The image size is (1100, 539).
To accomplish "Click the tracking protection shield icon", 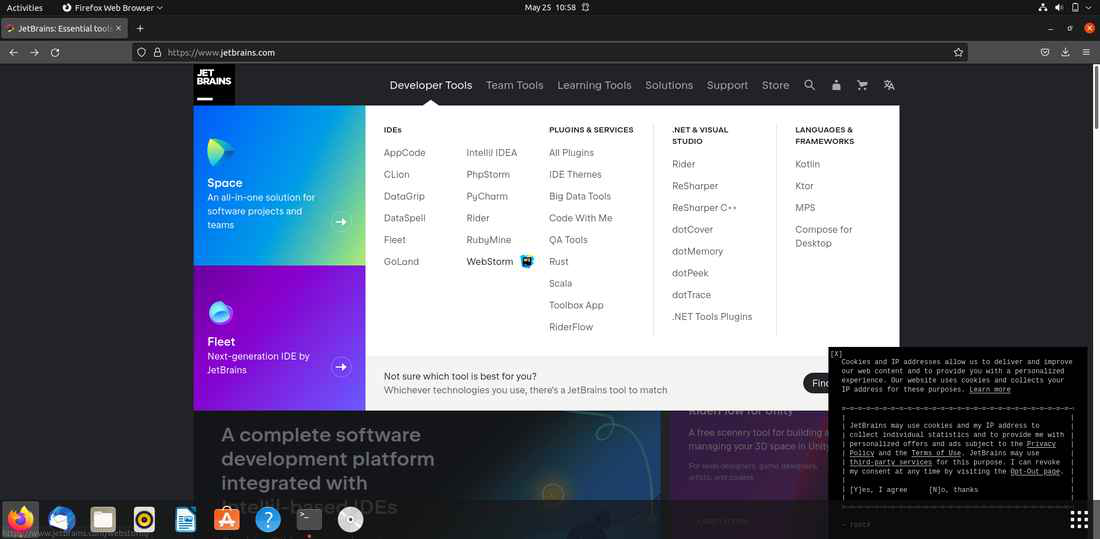I will (x=141, y=53).
